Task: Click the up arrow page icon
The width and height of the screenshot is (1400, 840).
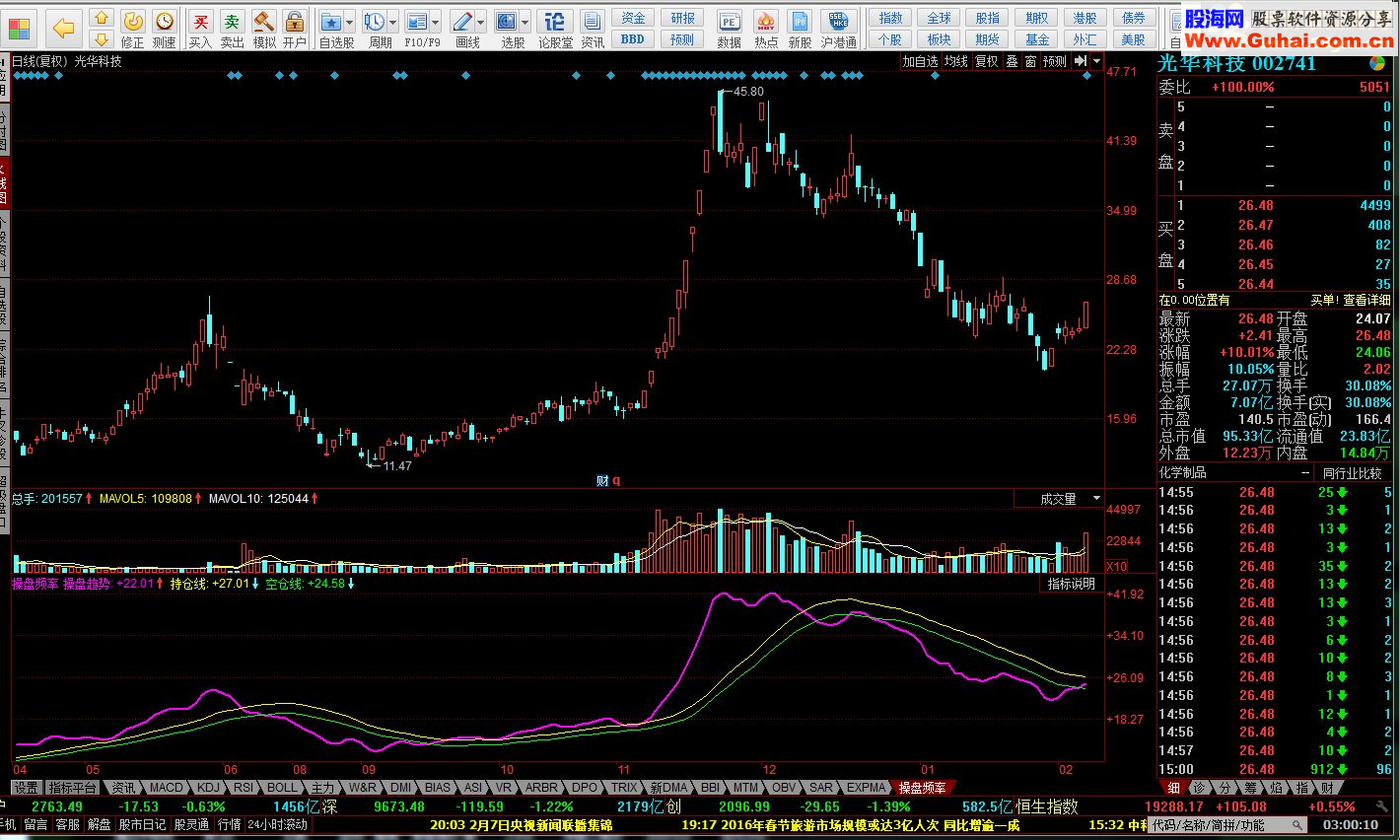Action: (x=101, y=18)
